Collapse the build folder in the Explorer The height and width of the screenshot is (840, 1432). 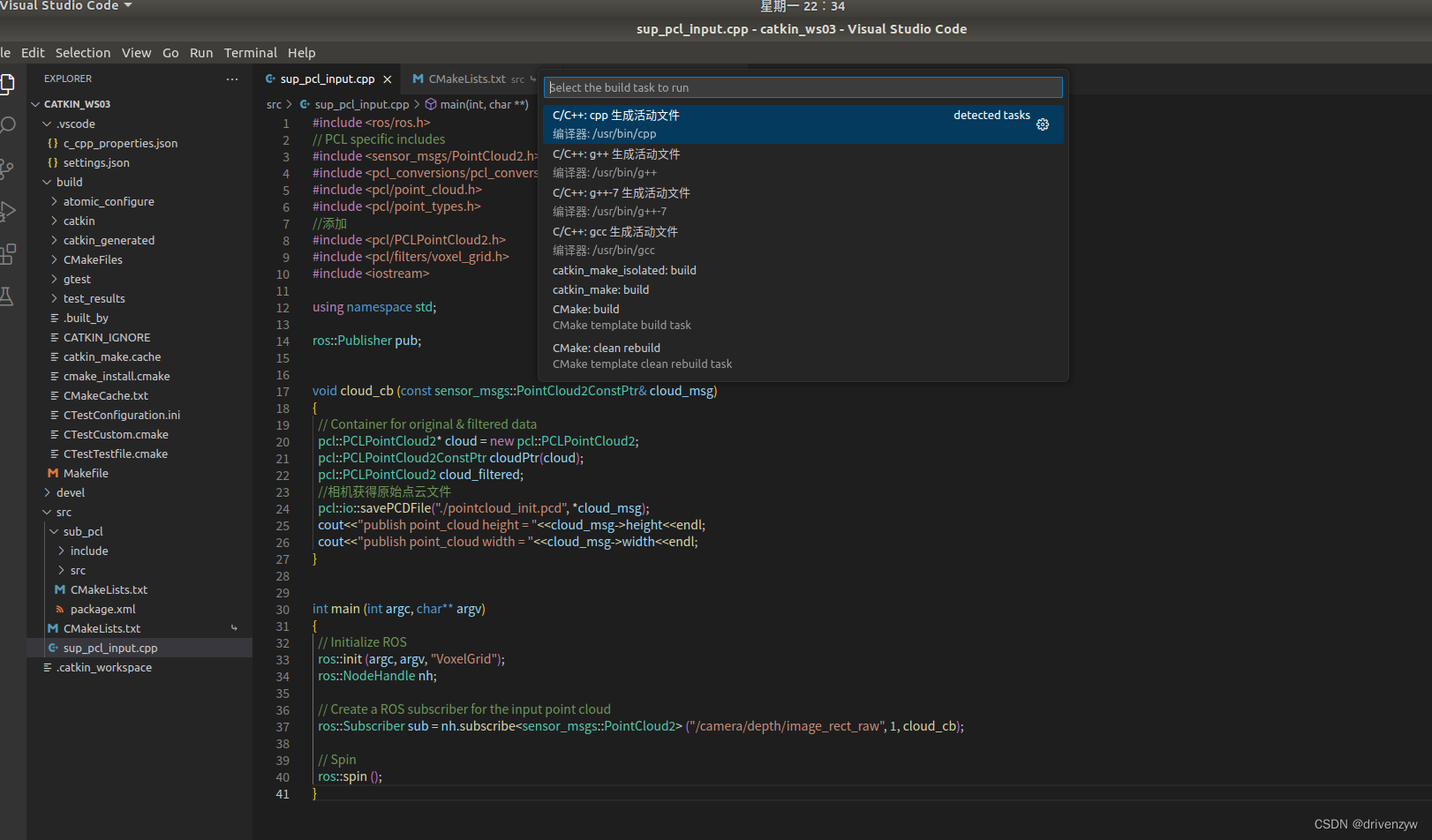(46, 182)
